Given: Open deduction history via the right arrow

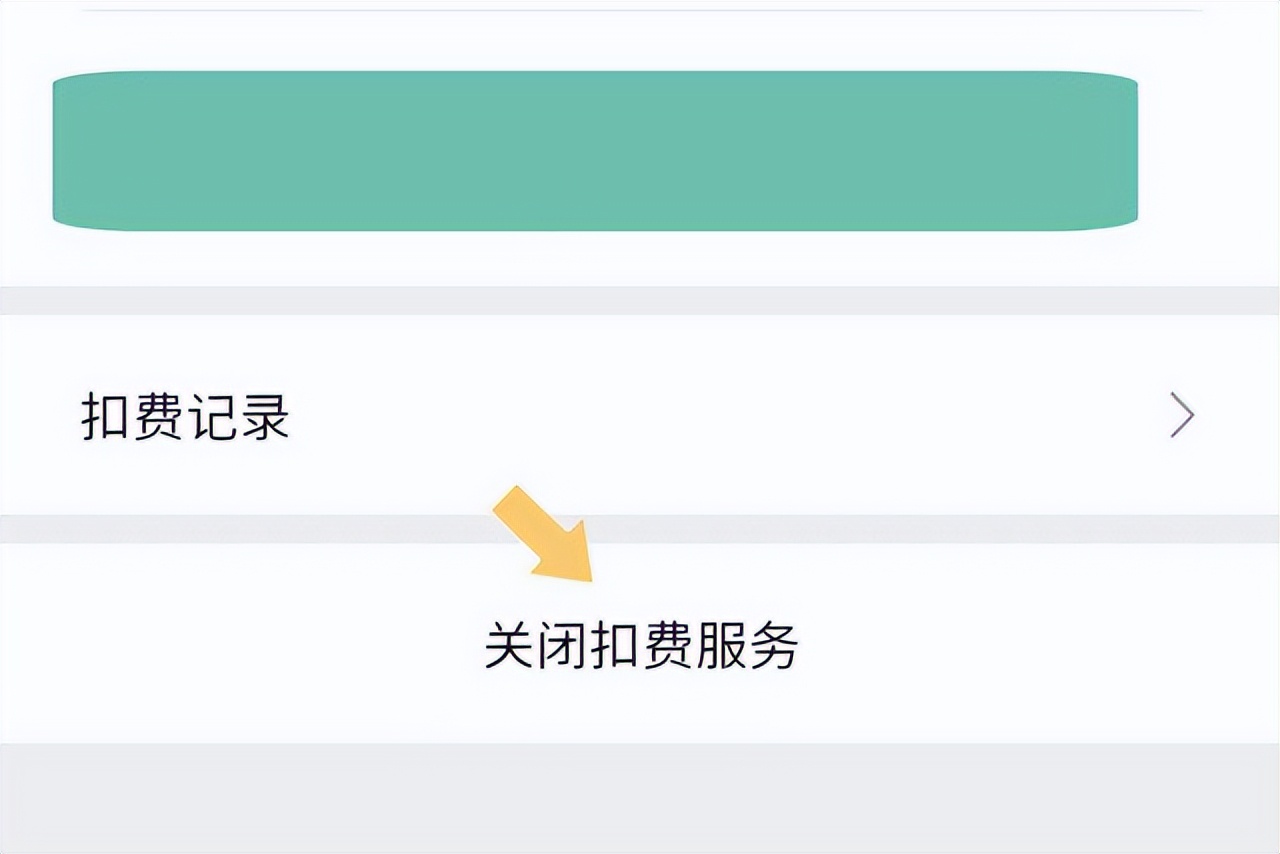Looking at the screenshot, I should coord(1180,413).
